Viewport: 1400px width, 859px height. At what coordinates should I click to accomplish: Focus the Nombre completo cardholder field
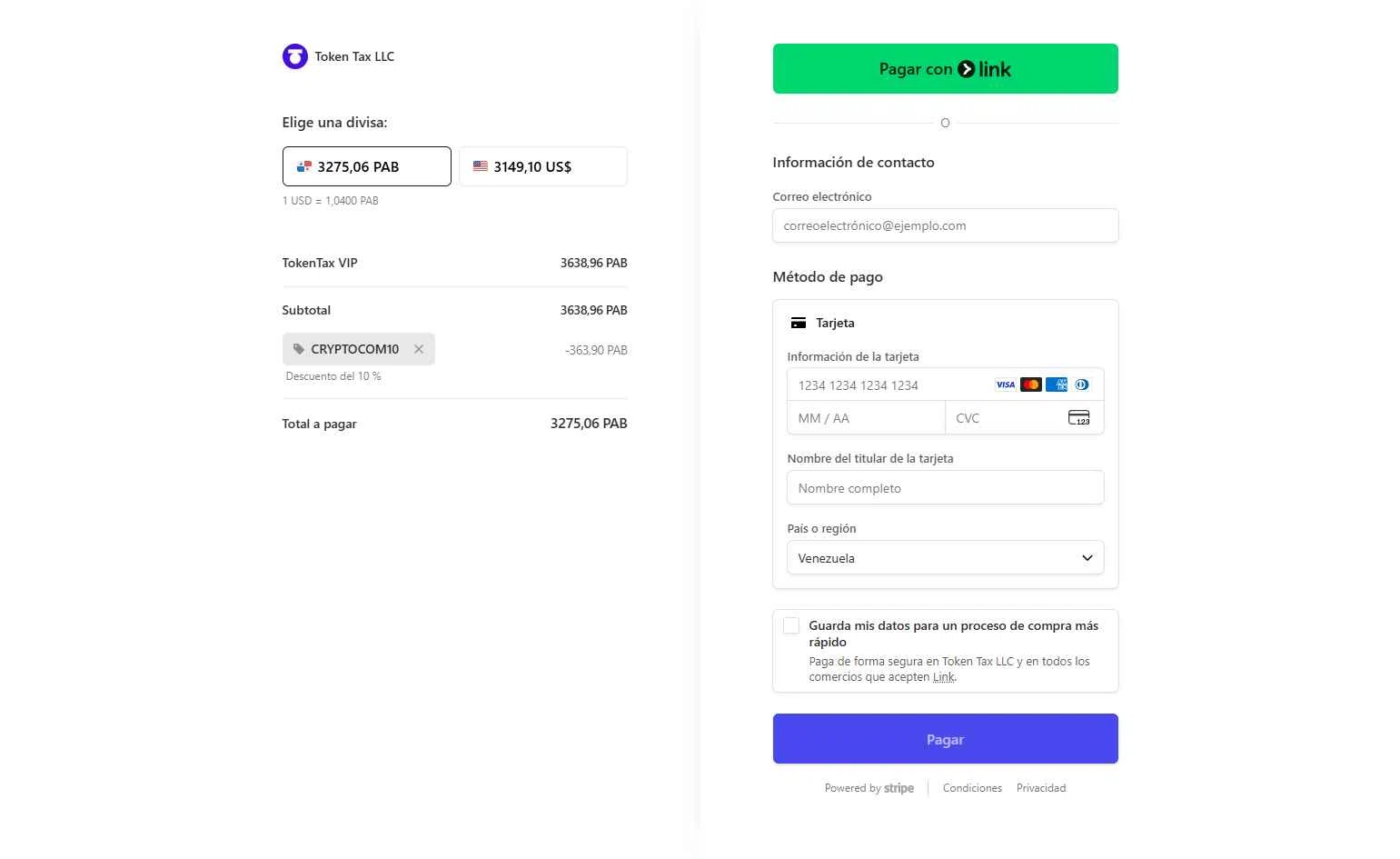click(946, 487)
